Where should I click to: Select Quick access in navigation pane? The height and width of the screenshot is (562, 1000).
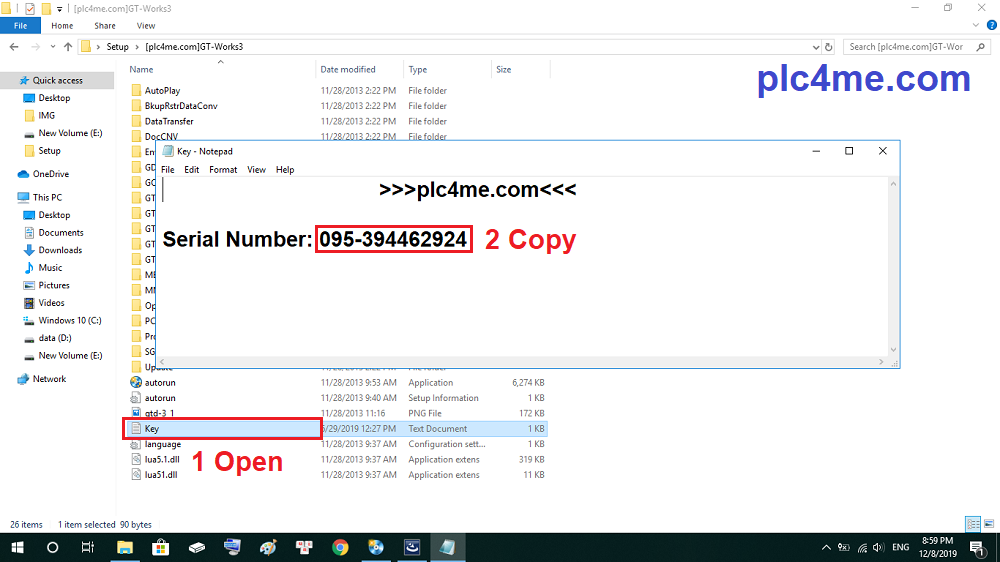pyautogui.click(x=57, y=80)
